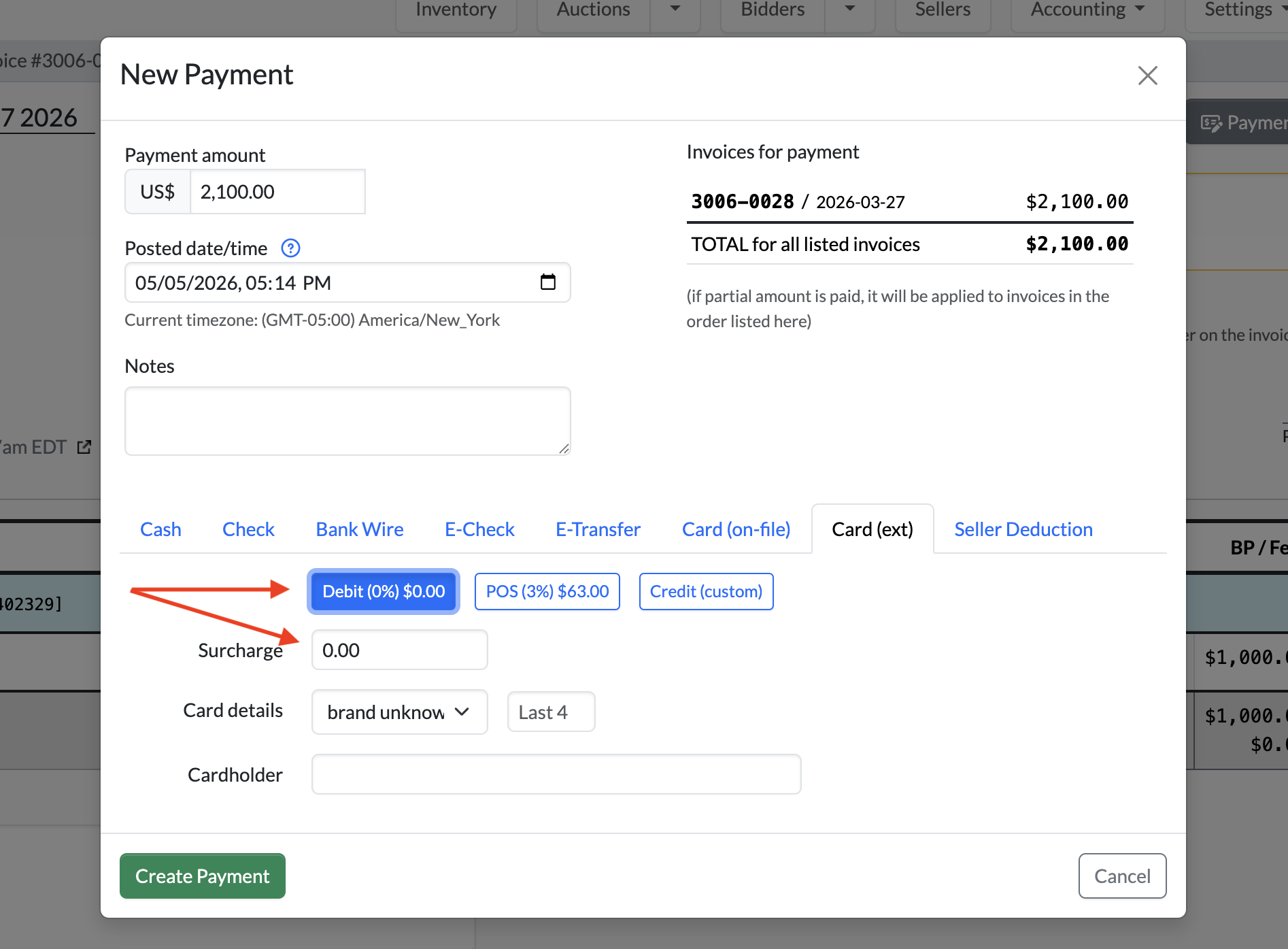The width and height of the screenshot is (1288, 949).
Task: Select Credit (custom) surcharge option
Action: click(706, 591)
